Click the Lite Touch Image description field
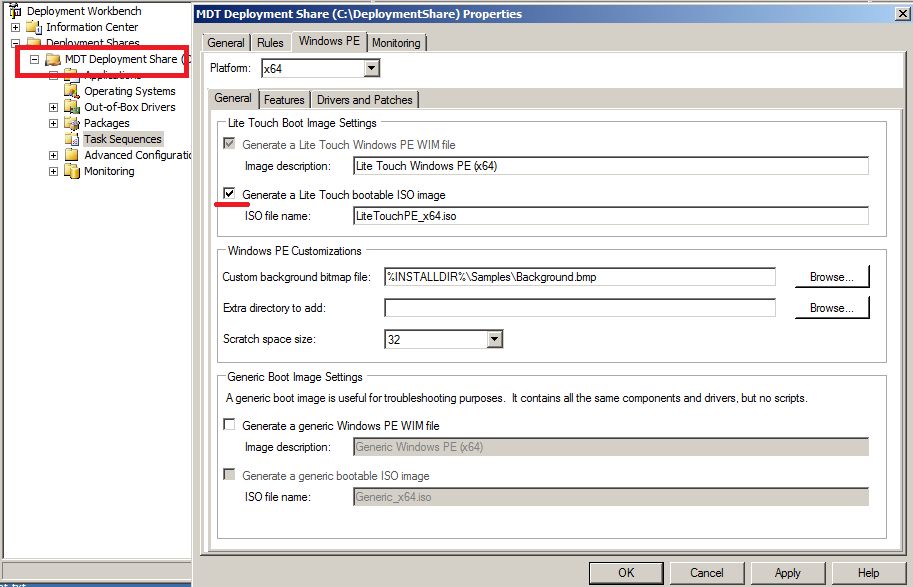Image resolution: width=913 pixels, height=587 pixels. tap(611, 166)
